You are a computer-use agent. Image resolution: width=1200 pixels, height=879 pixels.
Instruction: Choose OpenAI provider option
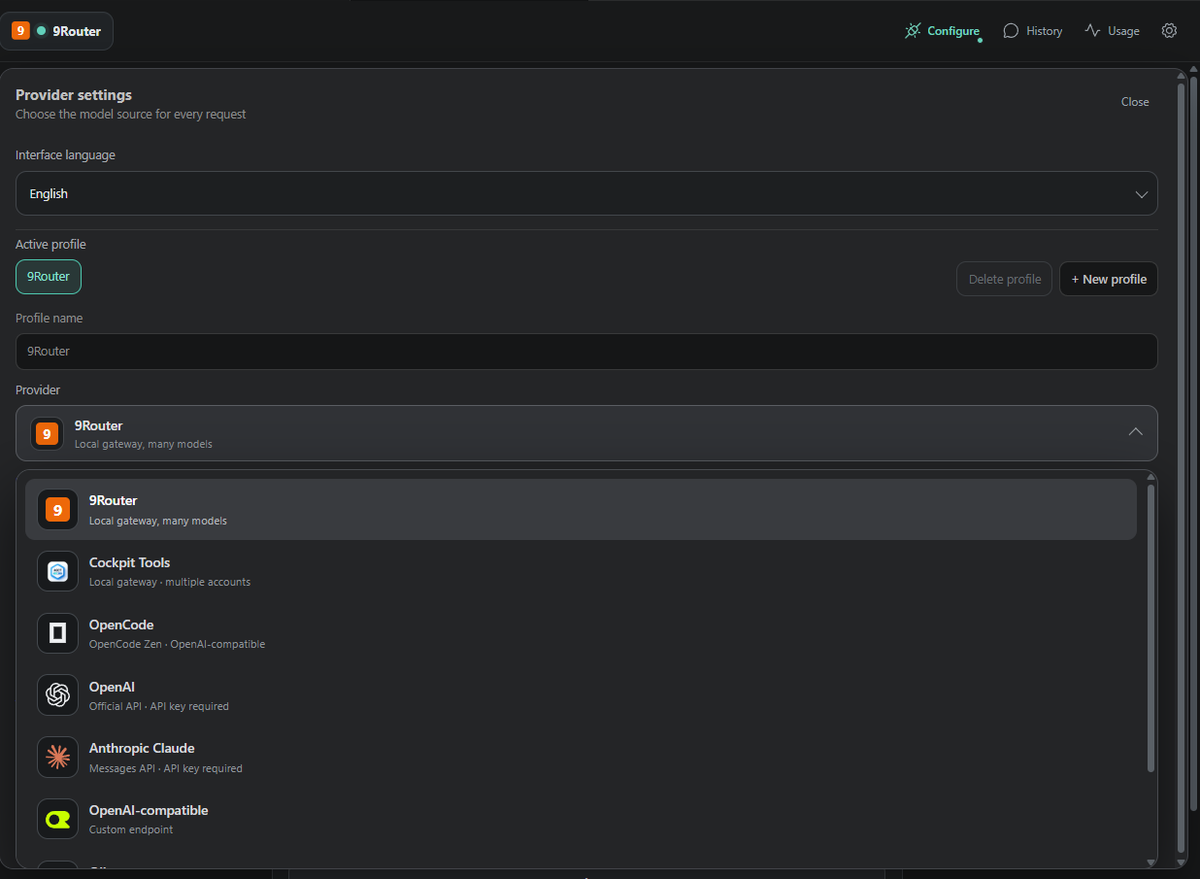581,696
